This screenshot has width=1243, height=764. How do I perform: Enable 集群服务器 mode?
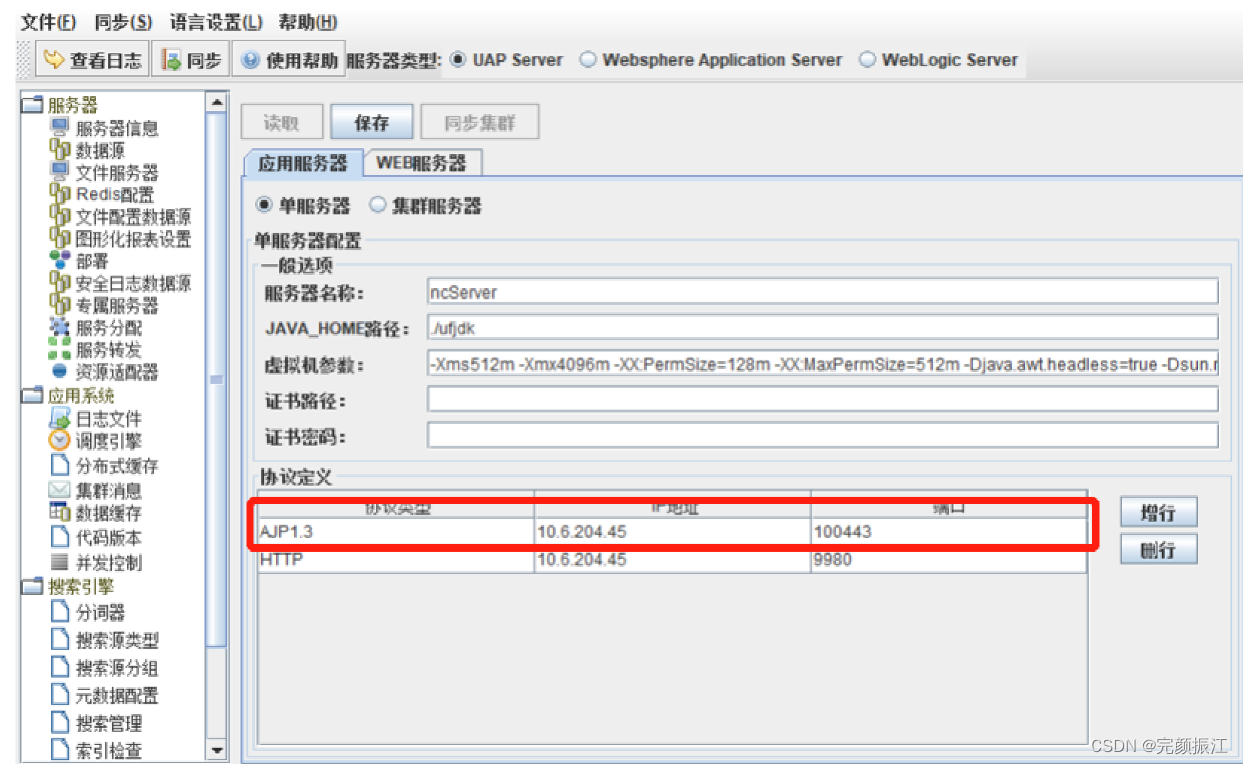coord(379,205)
